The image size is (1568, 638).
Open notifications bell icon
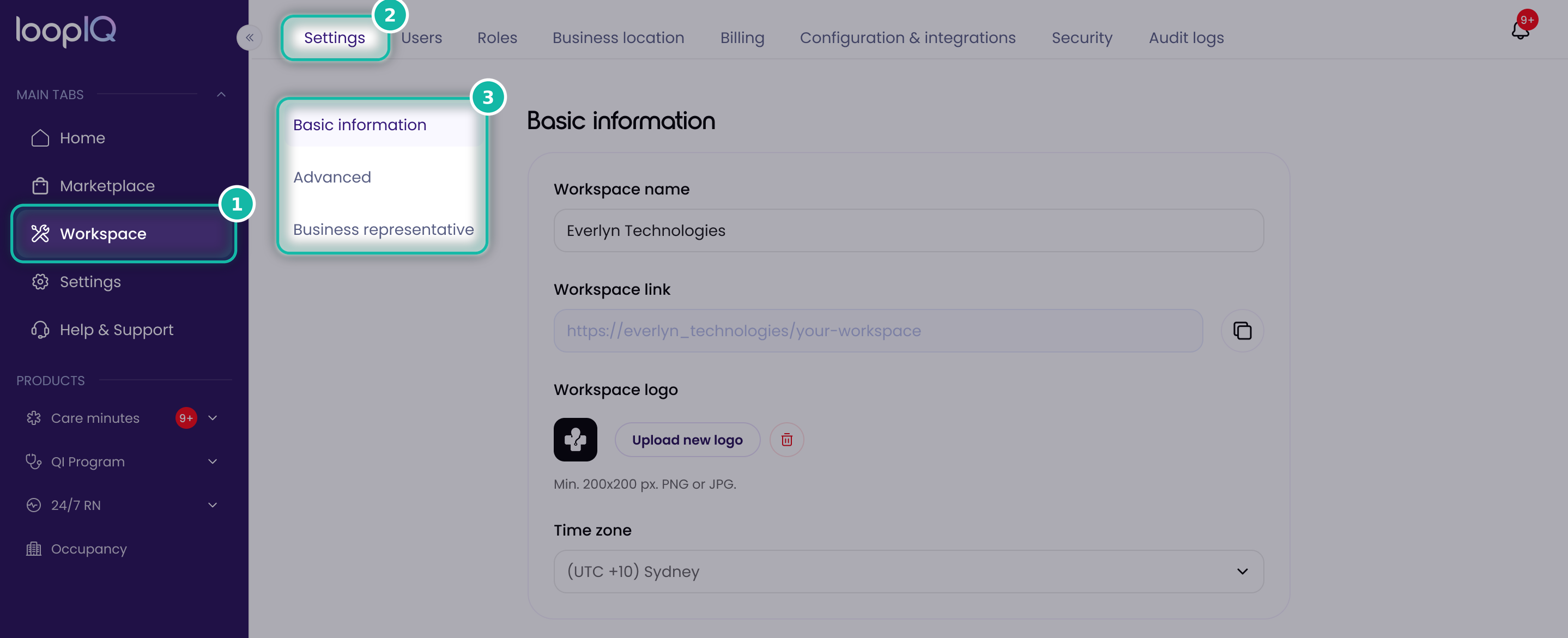[x=1520, y=31]
